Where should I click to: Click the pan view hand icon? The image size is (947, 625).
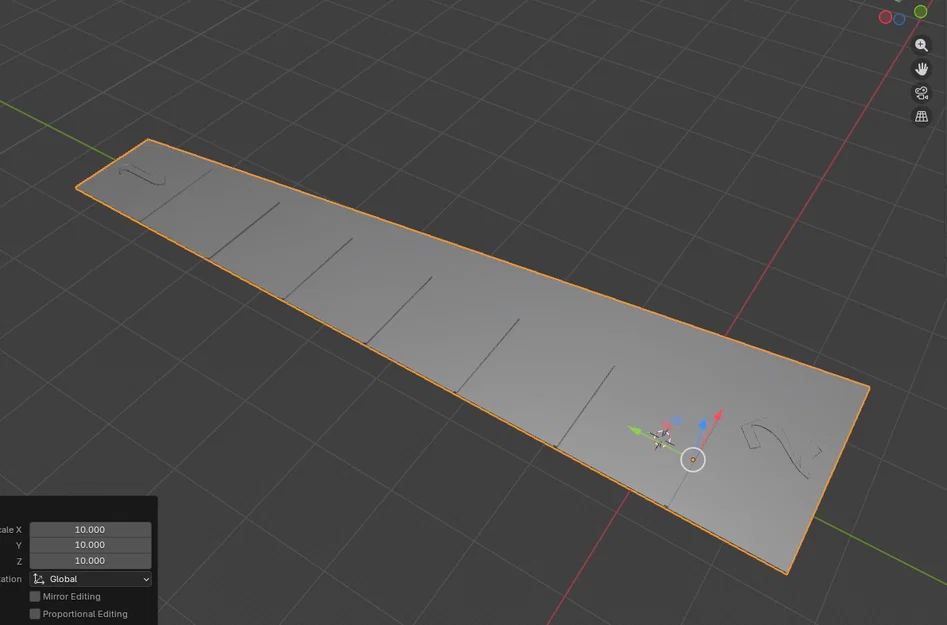[921, 69]
